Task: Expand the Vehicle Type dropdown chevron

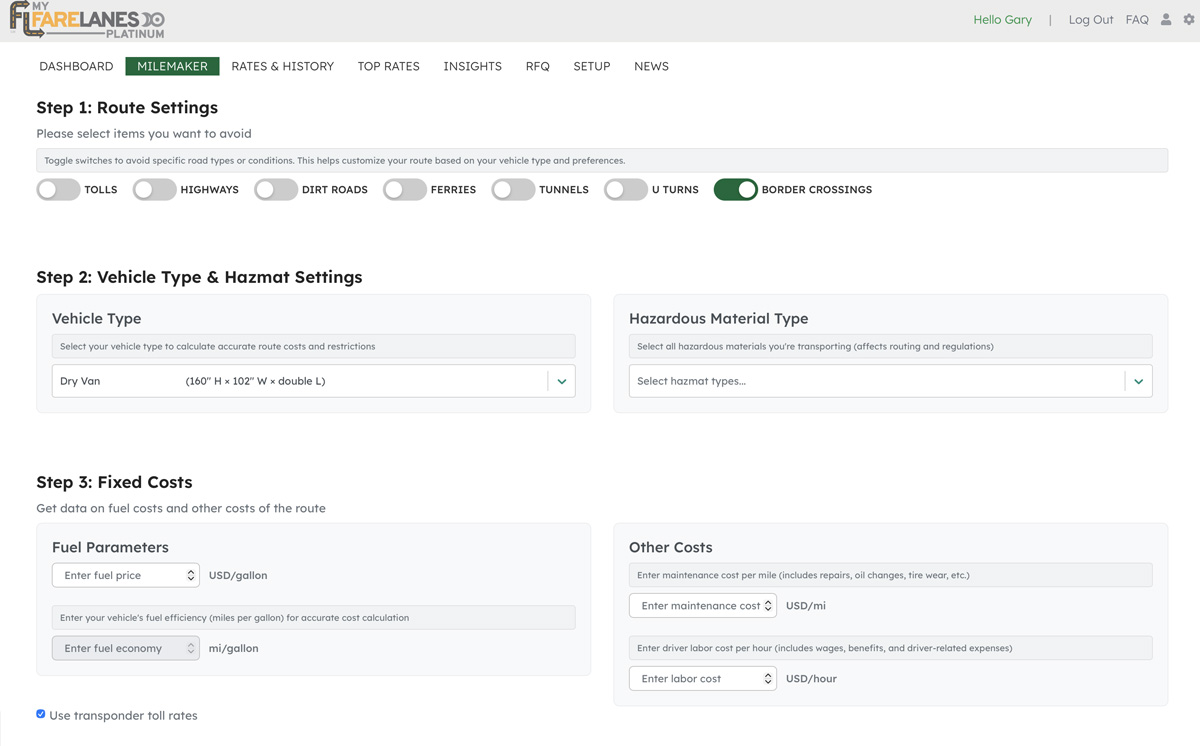Action: (x=562, y=381)
